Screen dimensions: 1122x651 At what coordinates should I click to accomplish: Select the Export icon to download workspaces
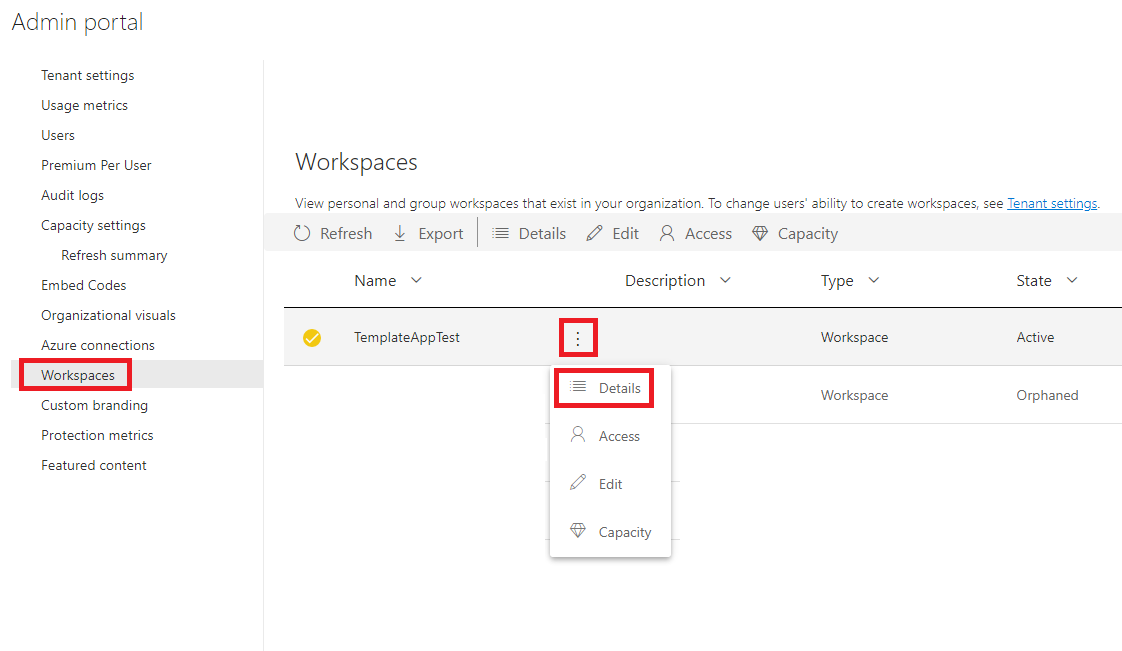click(402, 232)
